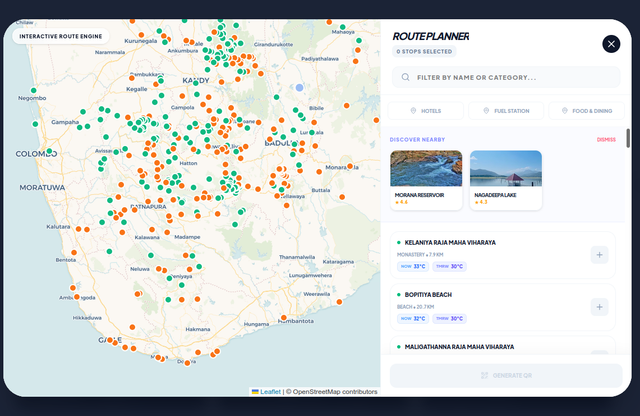Click Kelaniya NOW 33°C temperature chip
Image resolution: width=640 pixels, height=416 pixels.
413,267
